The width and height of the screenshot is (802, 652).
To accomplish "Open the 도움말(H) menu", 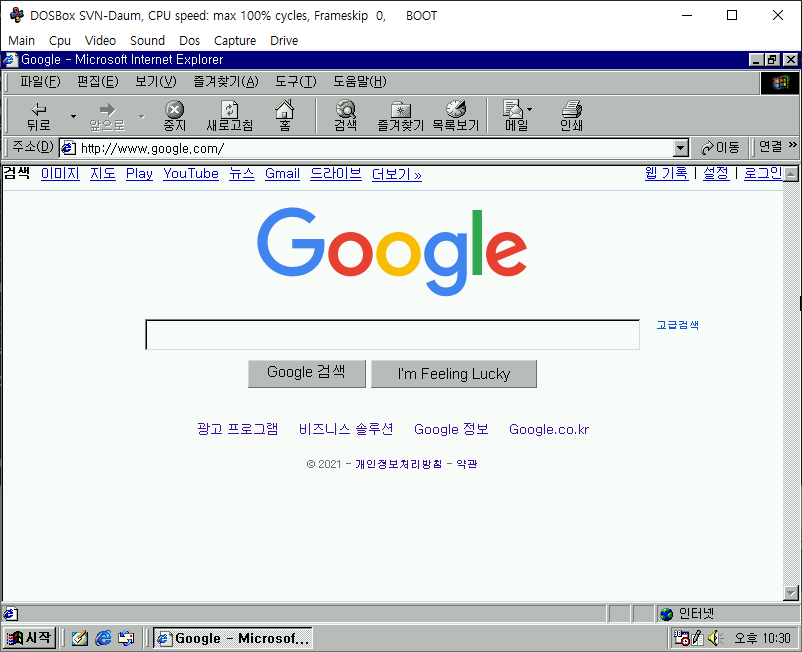I will coord(360,82).
